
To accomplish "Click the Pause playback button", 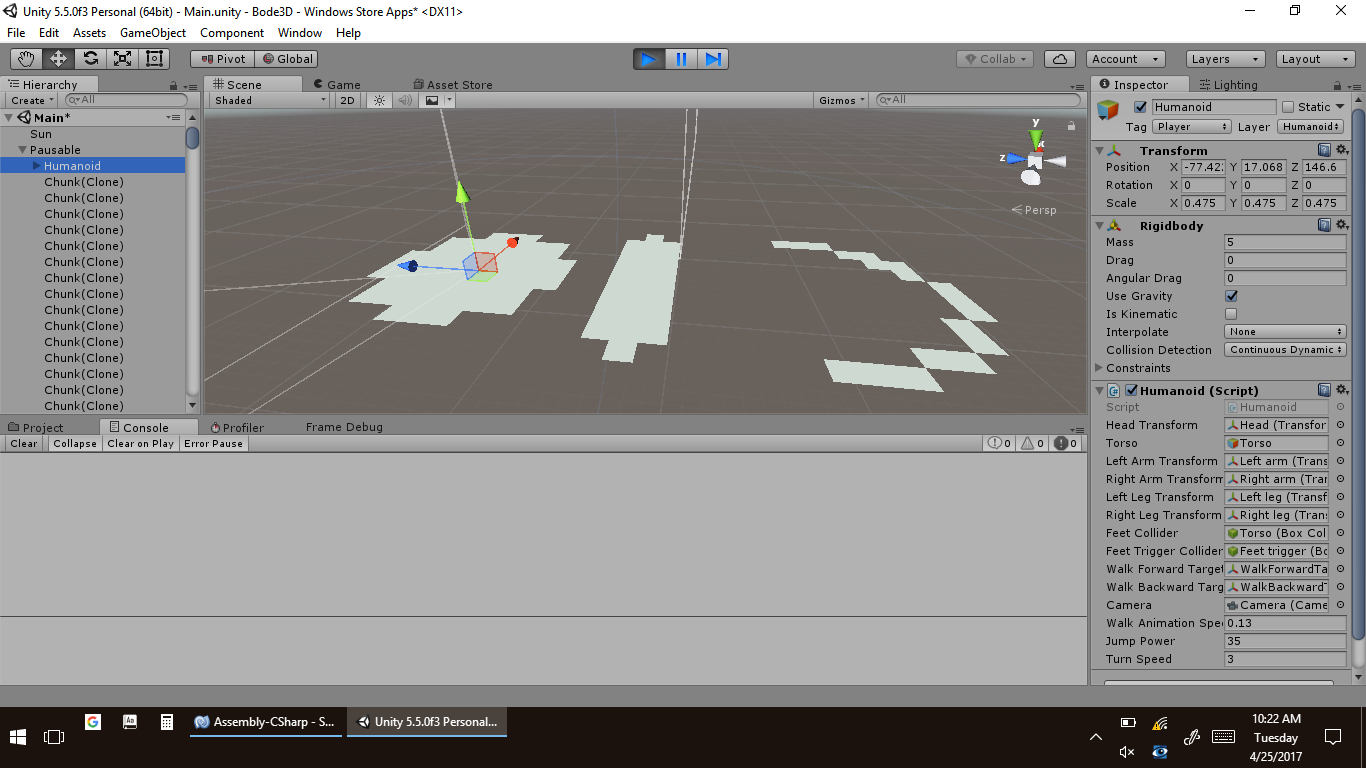I will coord(681,59).
